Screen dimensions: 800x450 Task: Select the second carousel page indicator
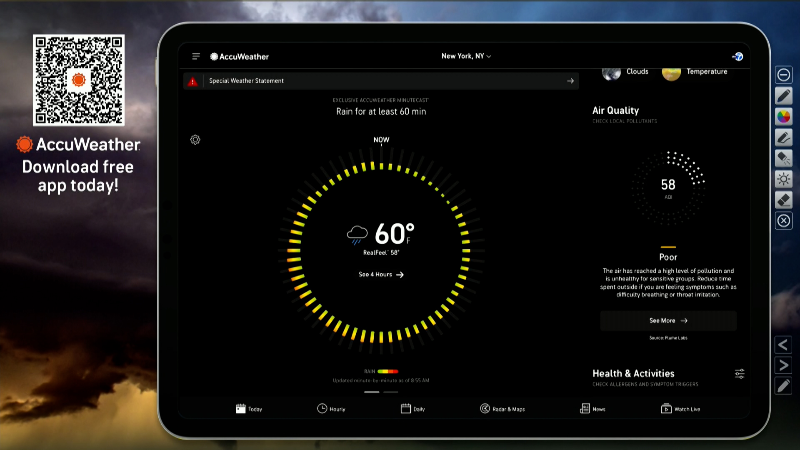390,392
